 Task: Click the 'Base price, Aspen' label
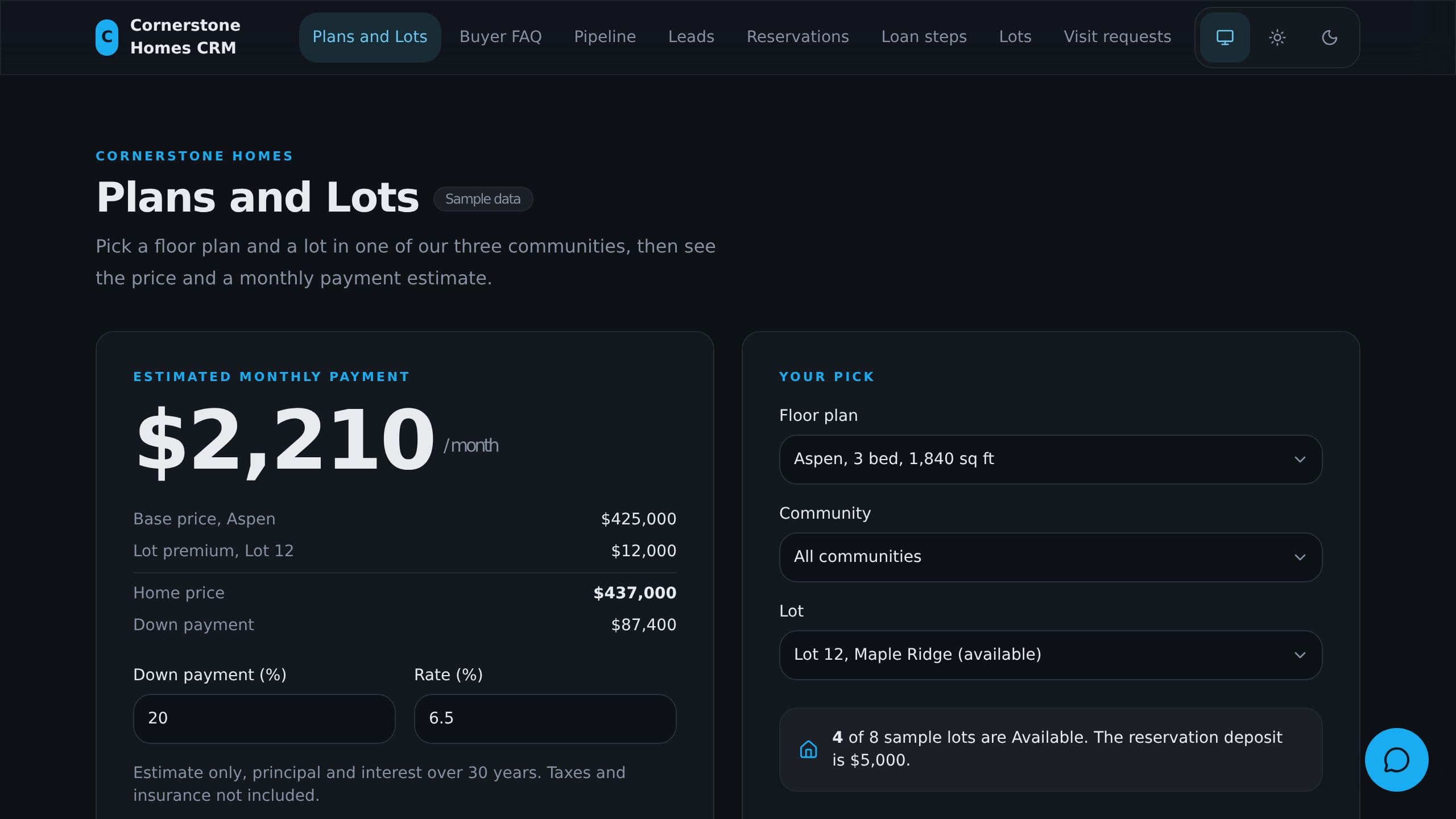pos(204,519)
